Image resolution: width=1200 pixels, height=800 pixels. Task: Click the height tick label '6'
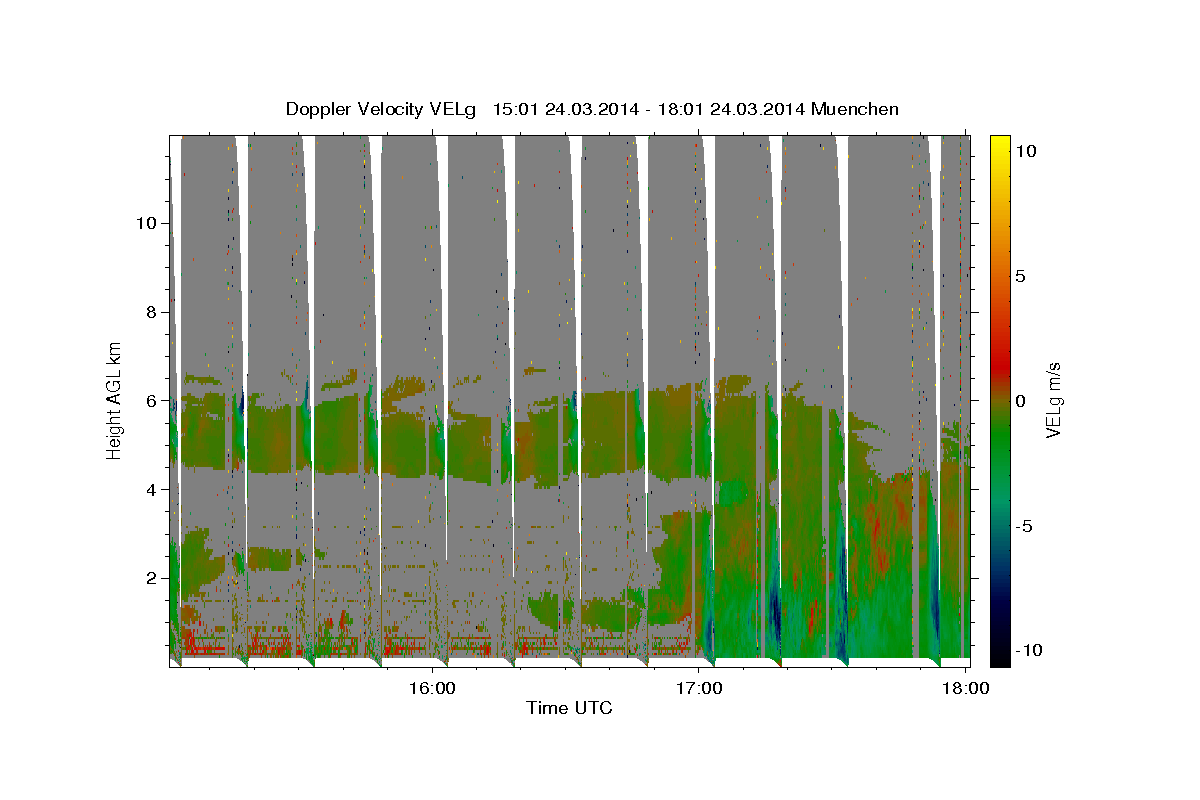(x=150, y=400)
